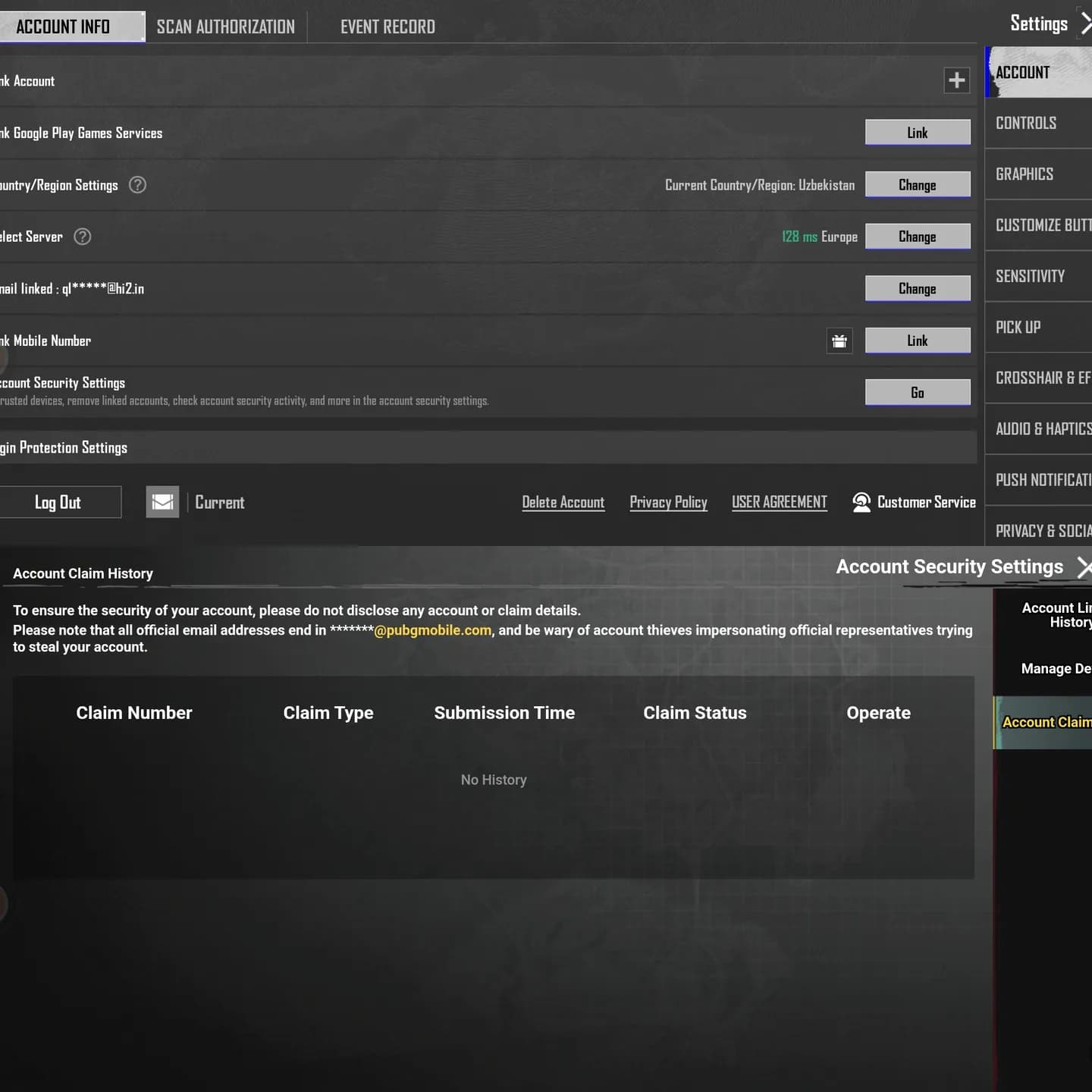Select Account in the Settings sidebar

coord(1038,72)
